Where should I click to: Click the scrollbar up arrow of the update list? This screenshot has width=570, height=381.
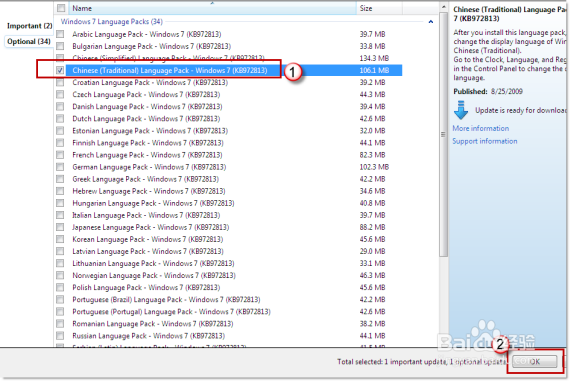443,7
